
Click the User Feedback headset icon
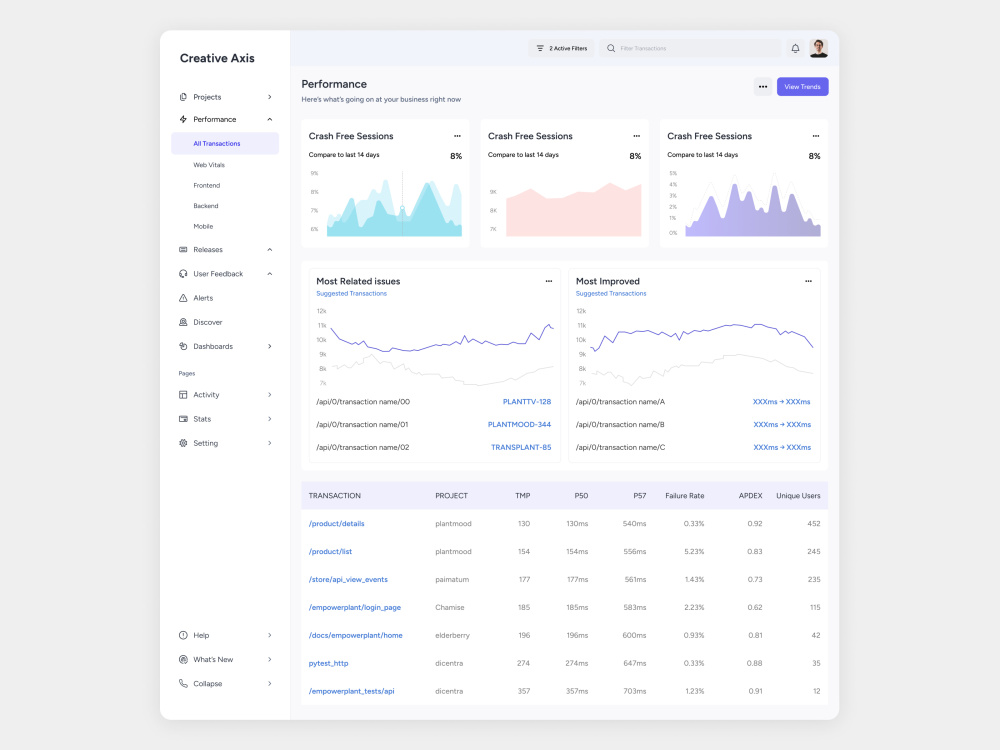(183, 273)
